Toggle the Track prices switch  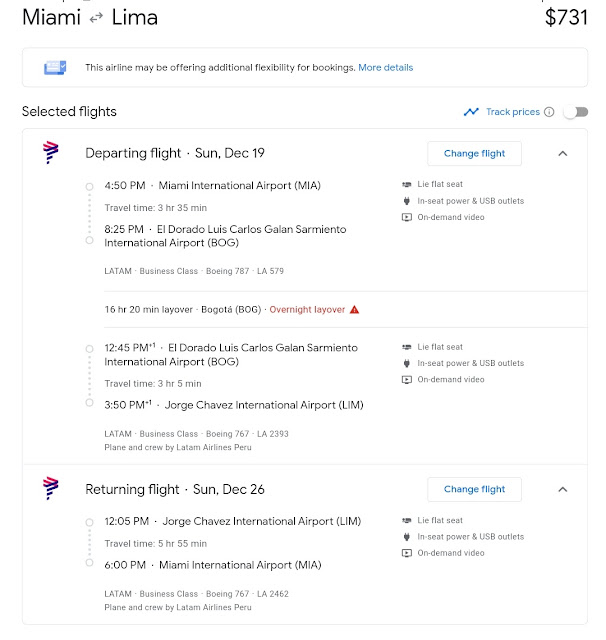point(576,112)
